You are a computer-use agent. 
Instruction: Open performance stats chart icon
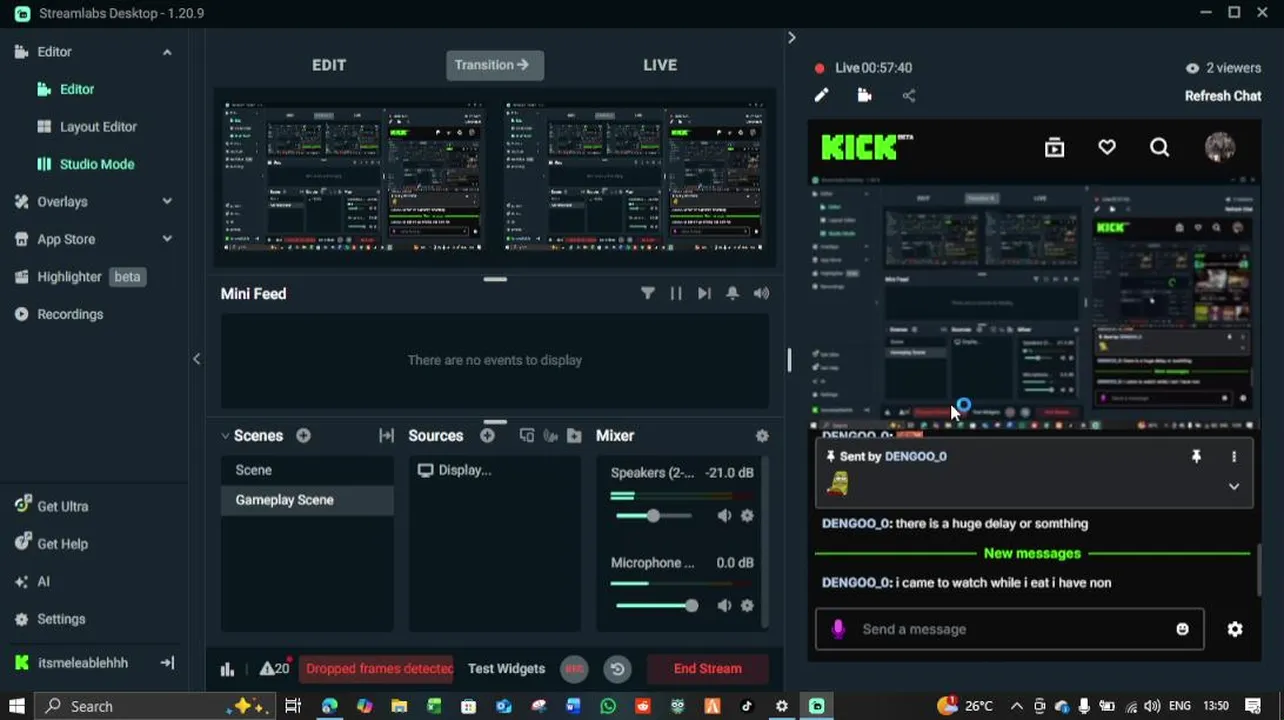tap(227, 669)
